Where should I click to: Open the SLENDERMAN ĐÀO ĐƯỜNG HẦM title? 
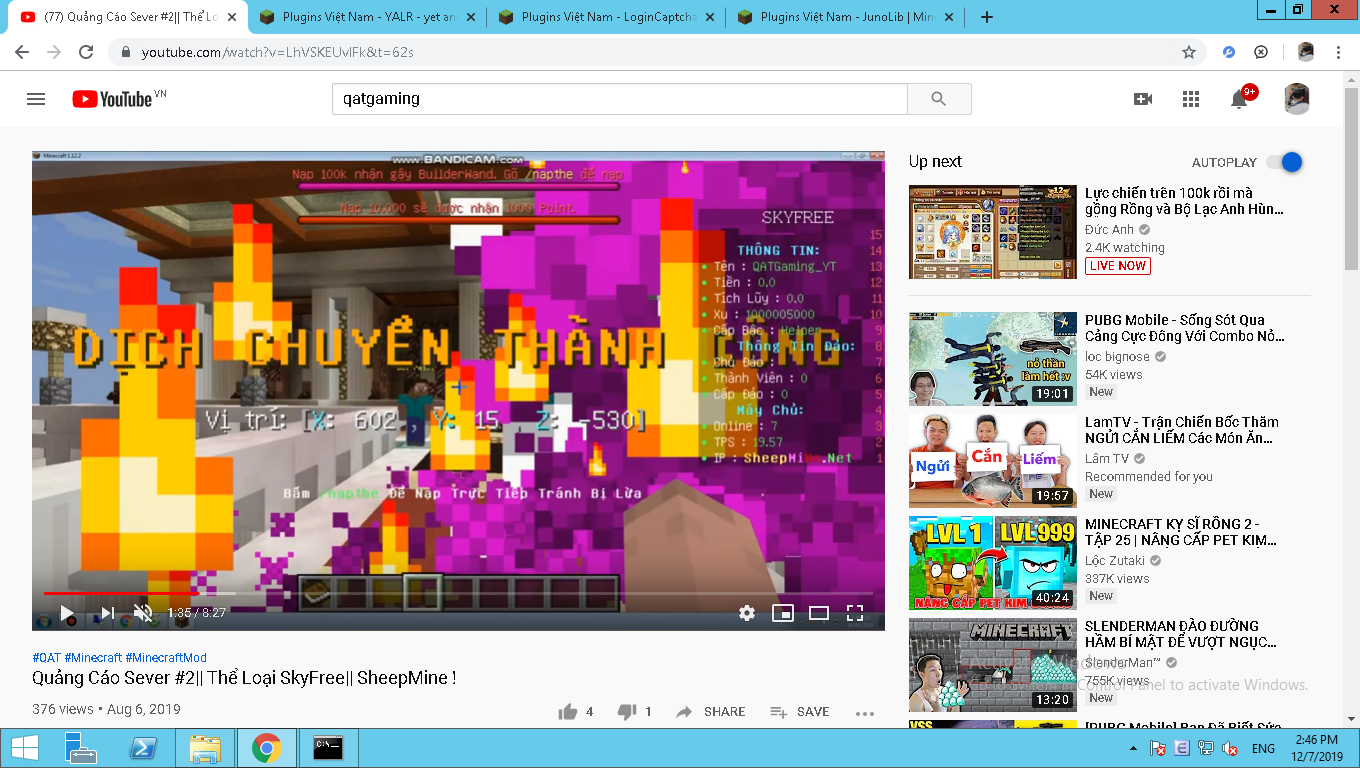coord(1181,634)
